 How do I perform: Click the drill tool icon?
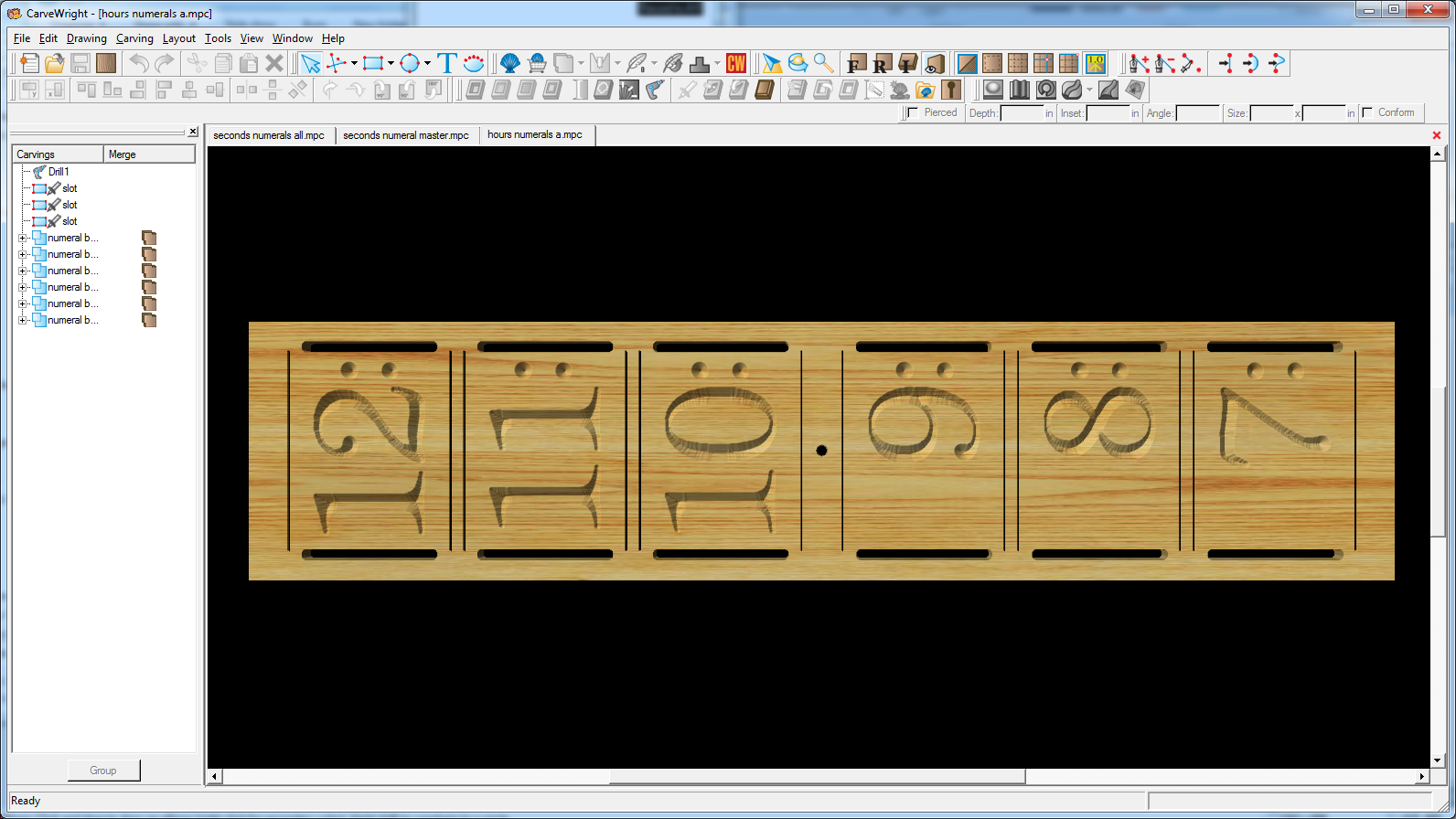(655, 90)
